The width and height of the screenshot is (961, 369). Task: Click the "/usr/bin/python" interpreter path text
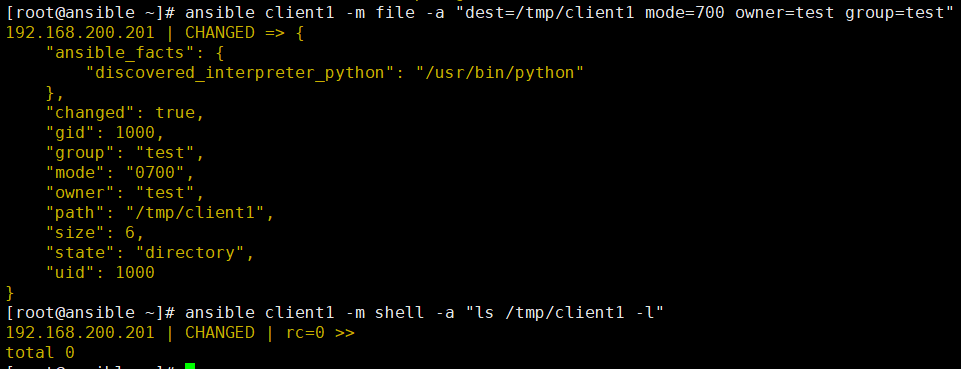click(x=499, y=72)
